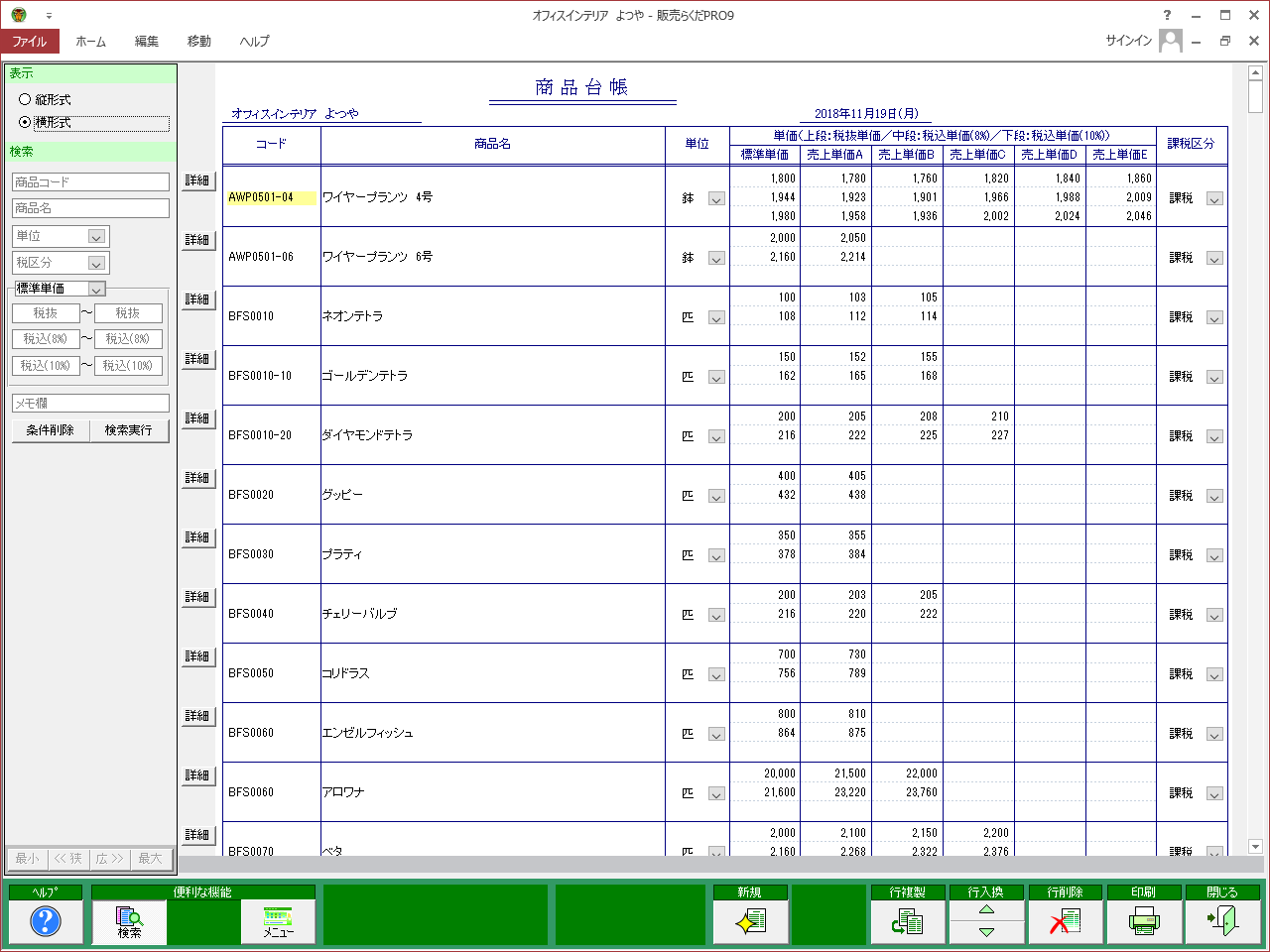1270x952 pixels.
Task: Open 詳細 for AWP0501-04 row
Action: (x=197, y=180)
